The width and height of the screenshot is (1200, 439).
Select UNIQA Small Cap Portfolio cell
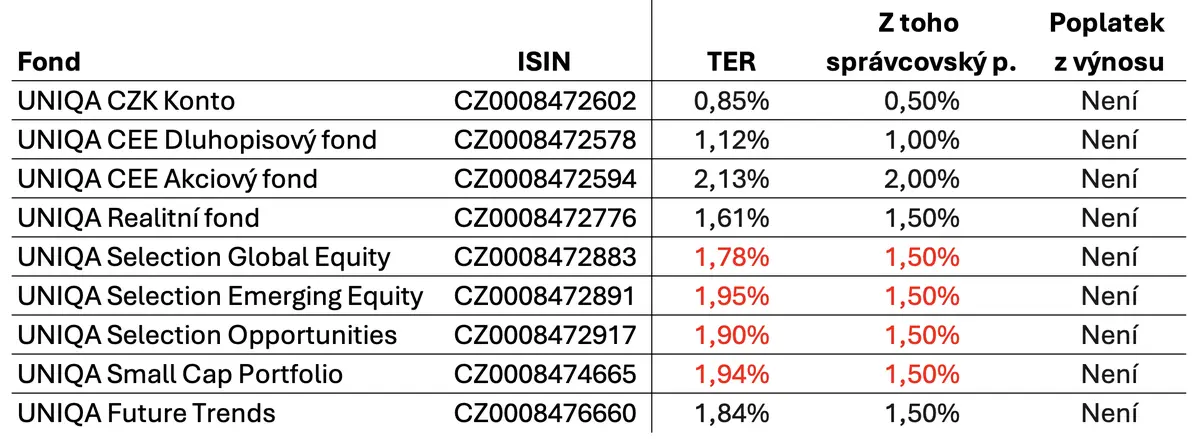180,374
